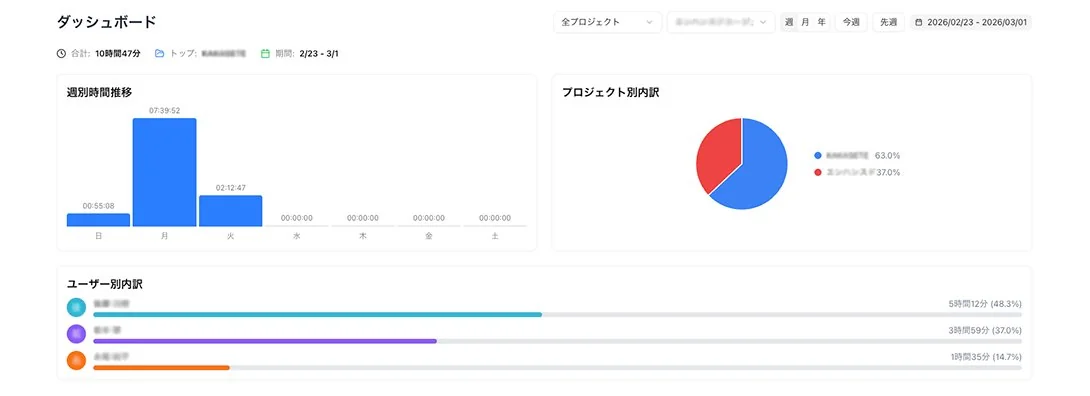1090x396 pixels.
Task: Click the 今週 button
Action: pos(851,22)
